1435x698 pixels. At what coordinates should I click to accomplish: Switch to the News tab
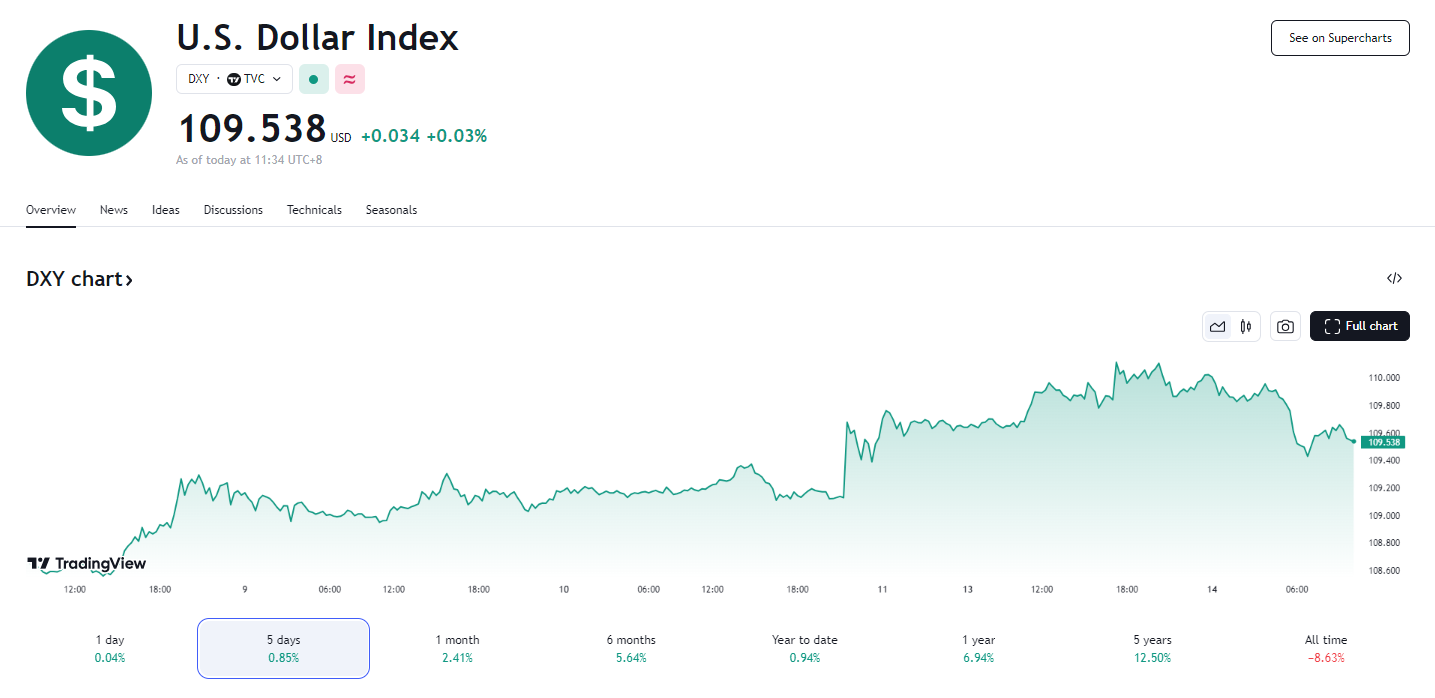[114, 210]
